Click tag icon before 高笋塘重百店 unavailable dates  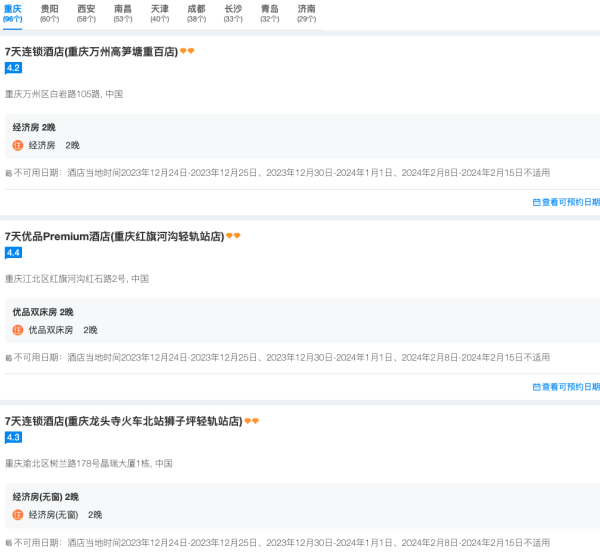(8, 173)
